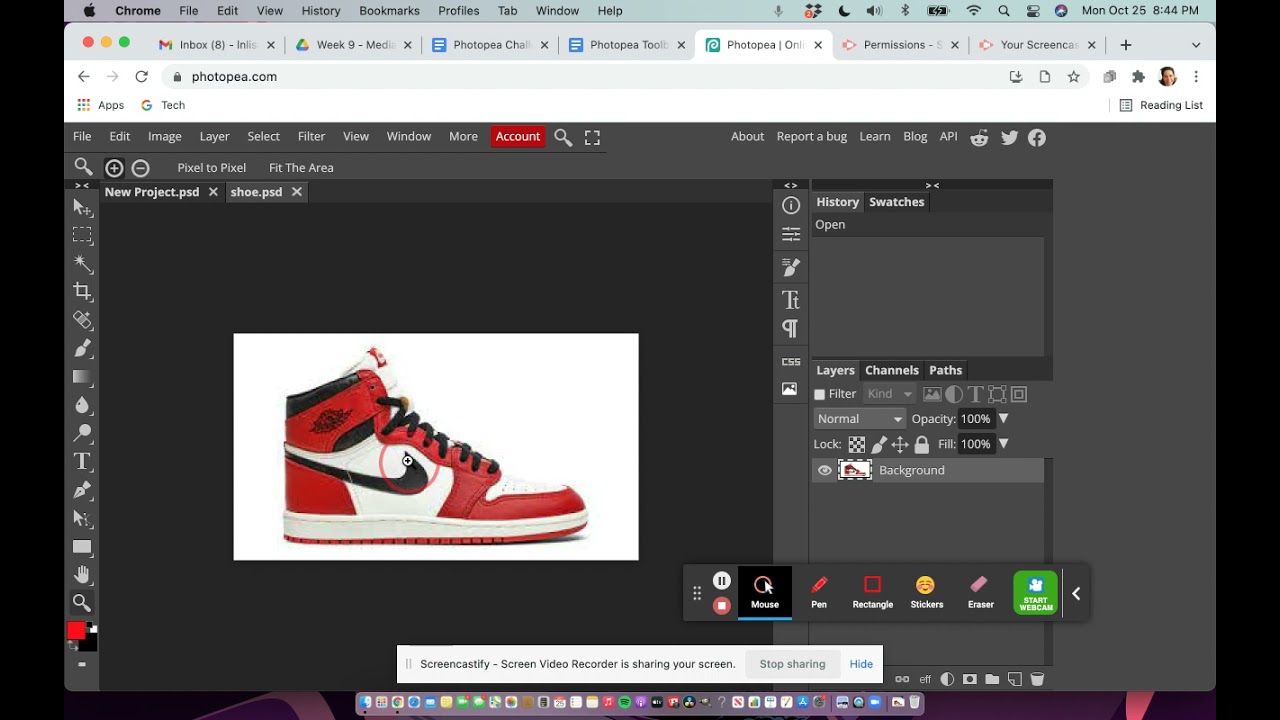1280x720 pixels.
Task: Click the Zoom Out minus icon
Action: click(x=141, y=168)
